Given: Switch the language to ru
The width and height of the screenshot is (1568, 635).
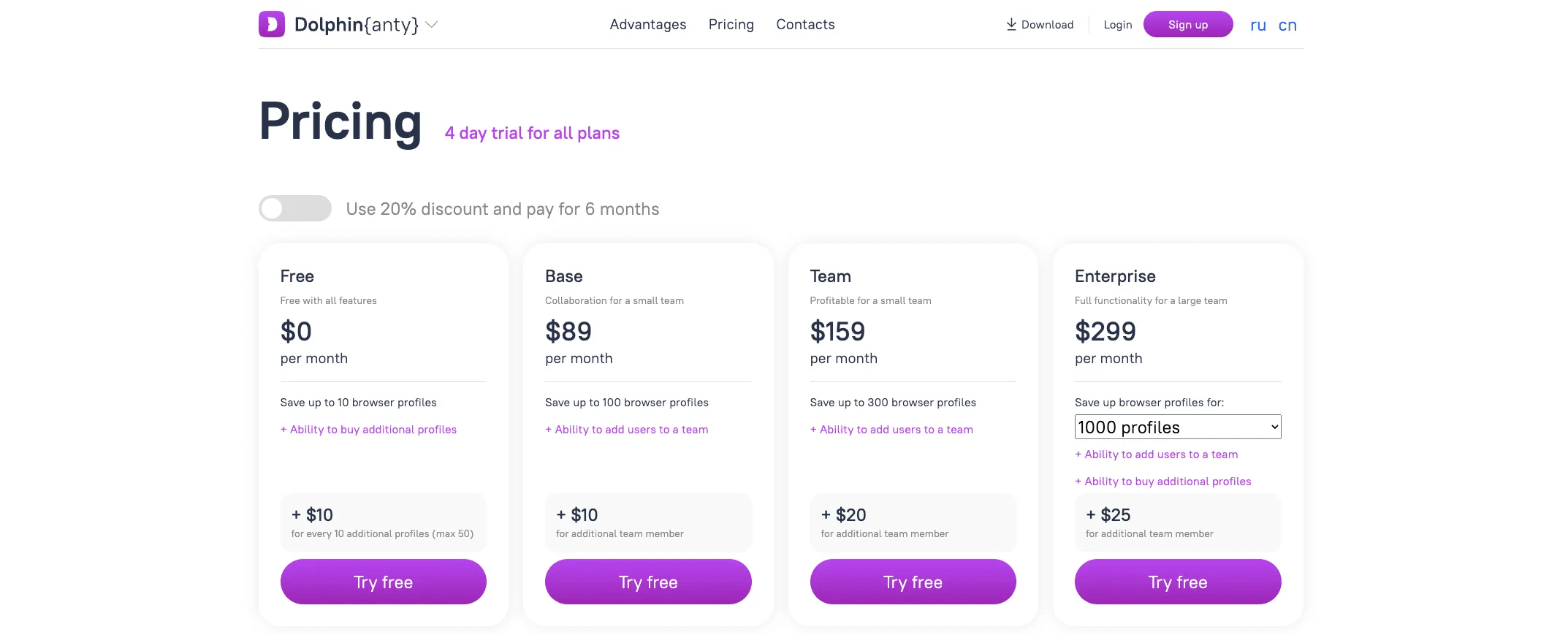Looking at the screenshot, I should coord(1257,26).
